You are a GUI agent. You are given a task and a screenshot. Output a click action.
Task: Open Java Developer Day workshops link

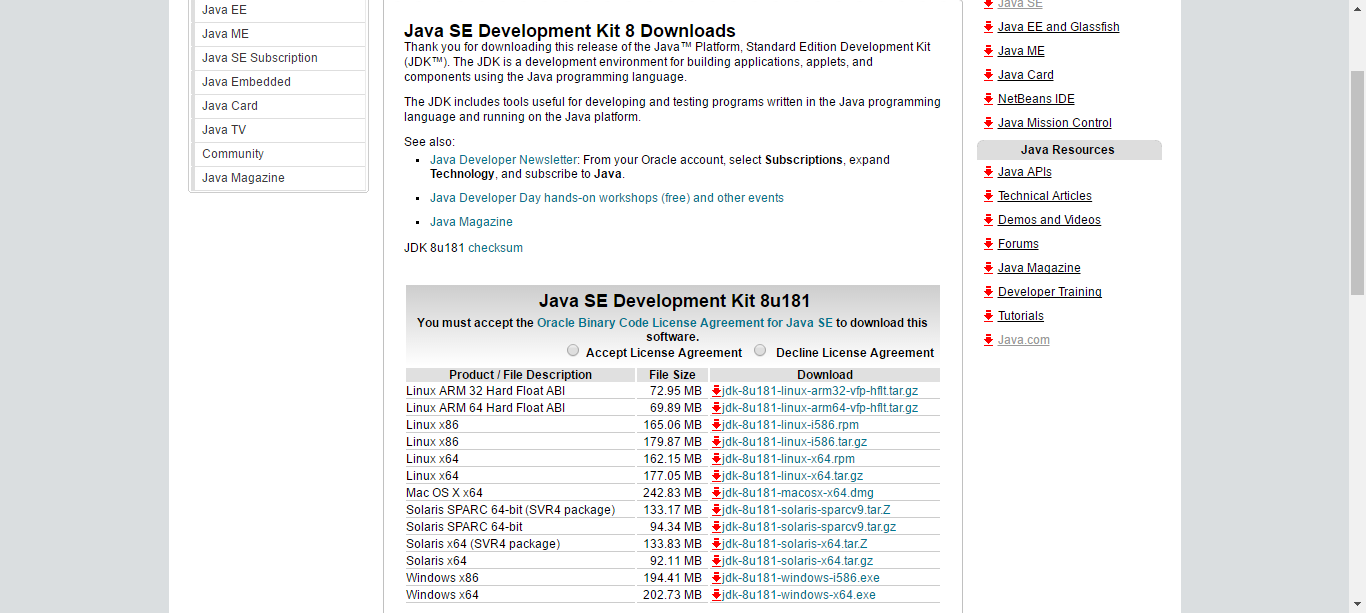coord(606,198)
